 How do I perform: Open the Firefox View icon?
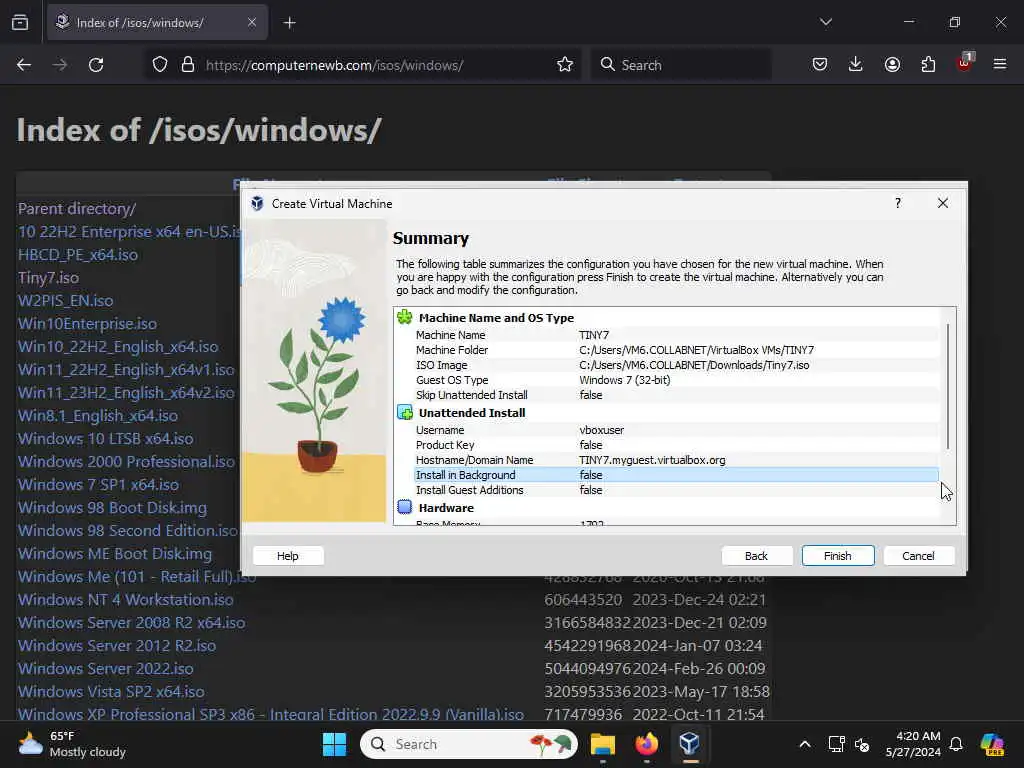tap(20, 23)
